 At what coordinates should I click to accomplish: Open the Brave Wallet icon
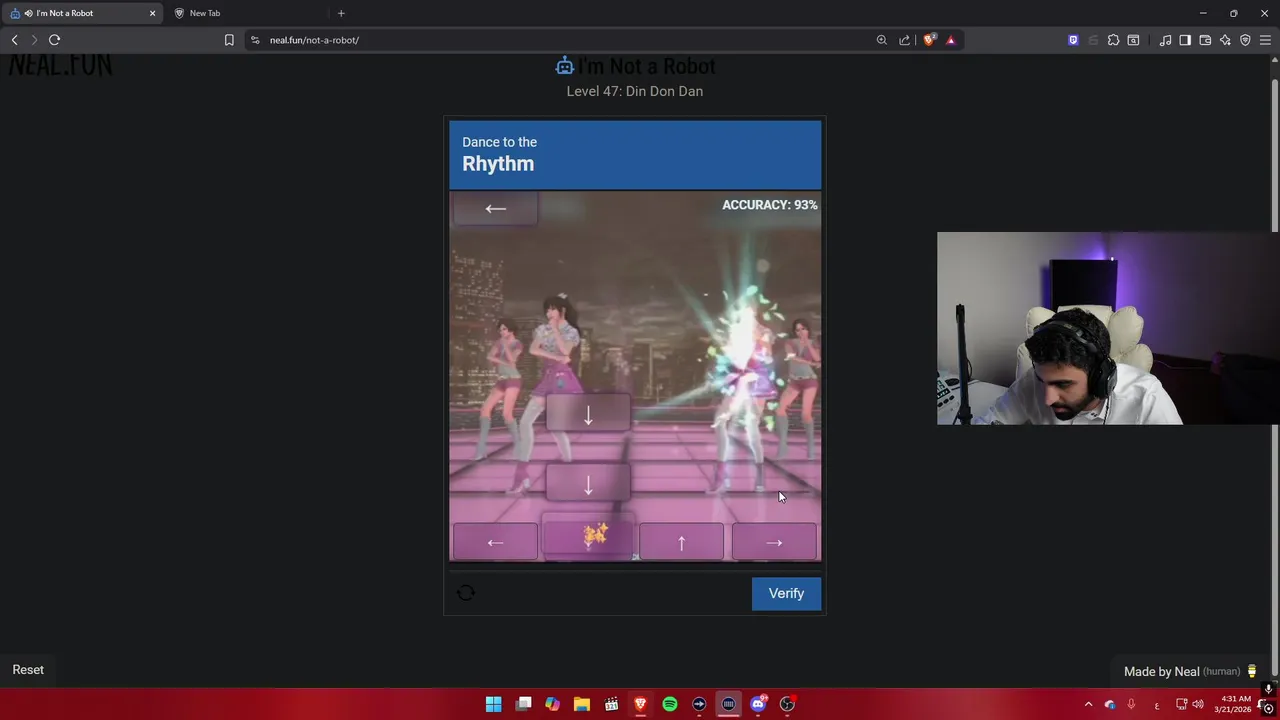click(x=1205, y=40)
